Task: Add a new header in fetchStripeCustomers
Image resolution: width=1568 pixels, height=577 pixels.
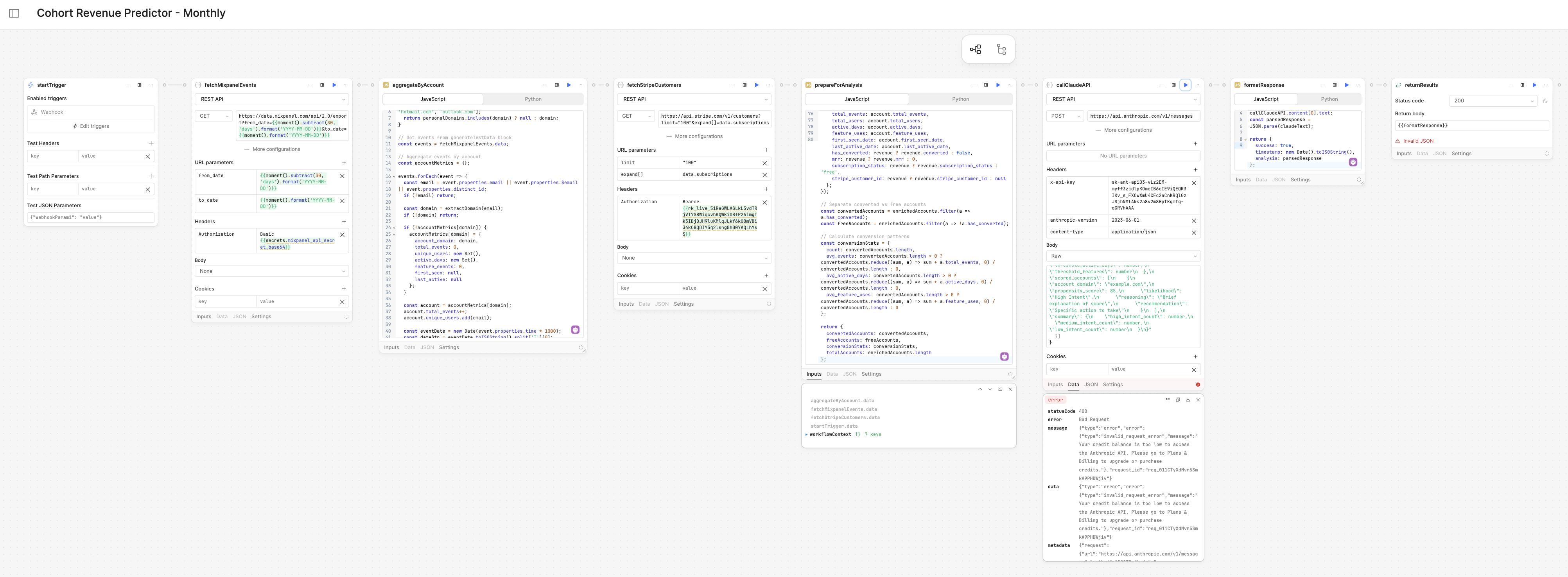Action: point(766,189)
